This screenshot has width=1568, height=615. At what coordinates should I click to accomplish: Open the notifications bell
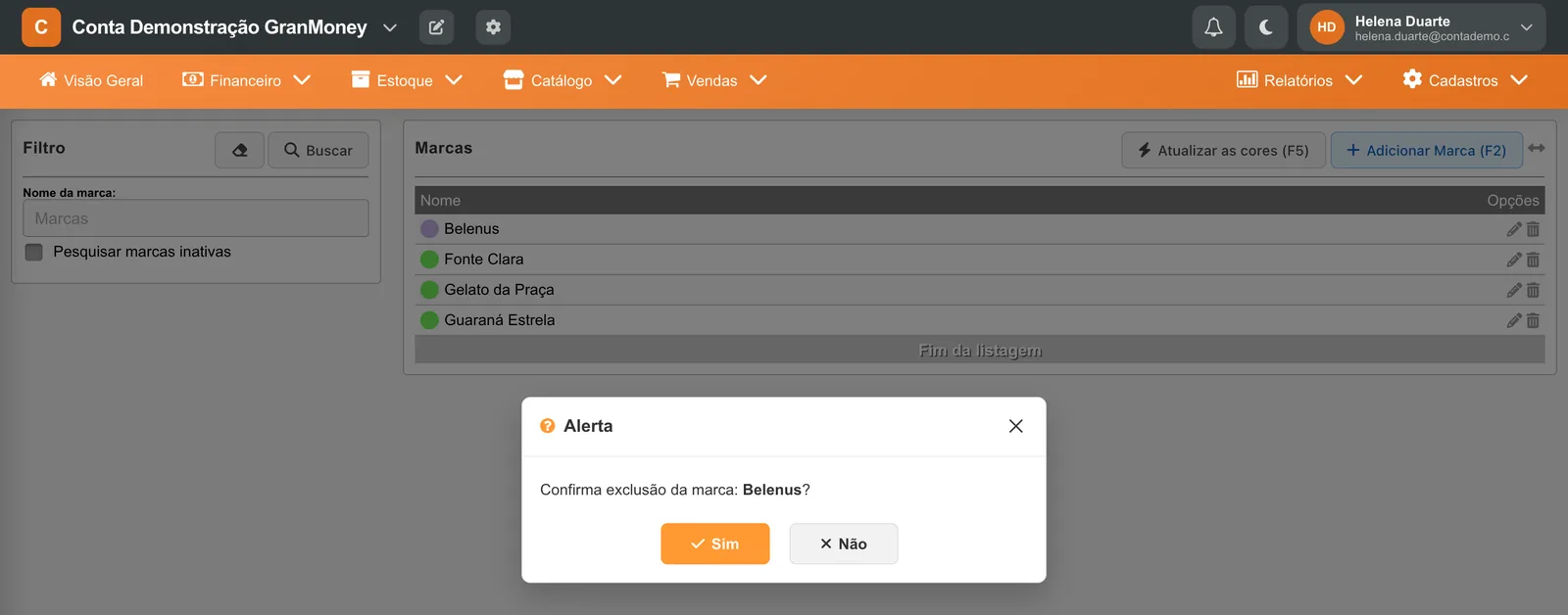(x=1213, y=27)
